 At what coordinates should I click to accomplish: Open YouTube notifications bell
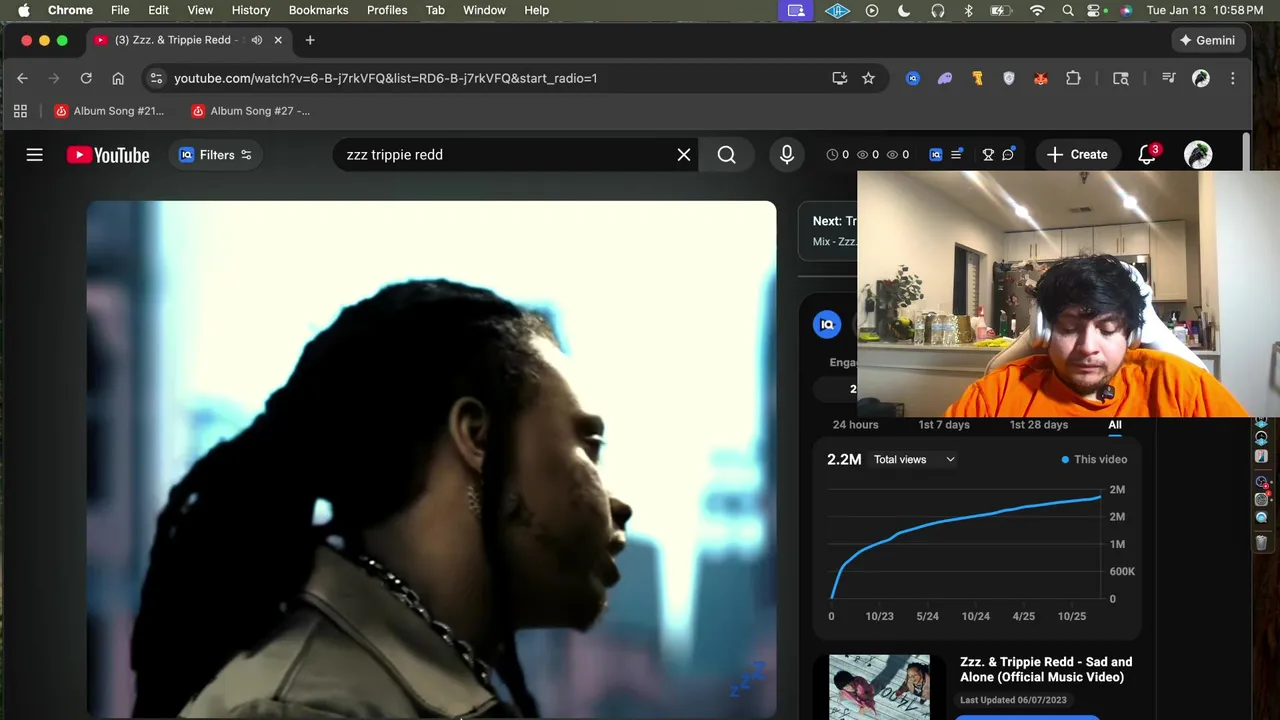pos(1147,155)
